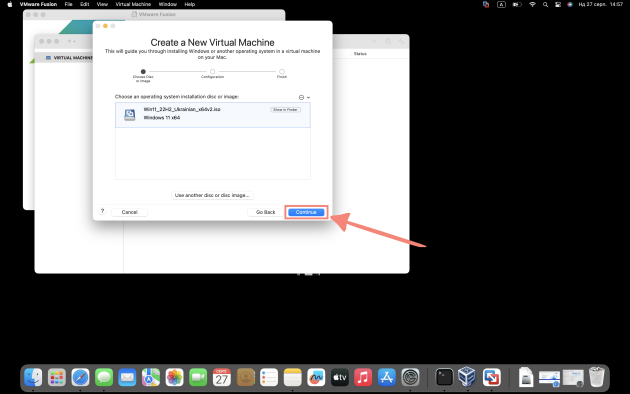Screen dimensions: 630x394
Task: Open Contacts from the Dock
Action: 245,378
